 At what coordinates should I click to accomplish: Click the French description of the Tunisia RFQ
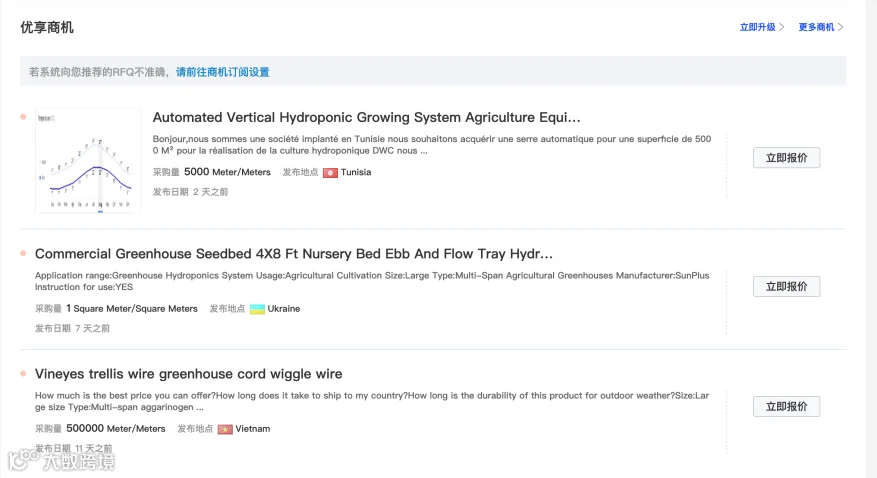click(432, 145)
